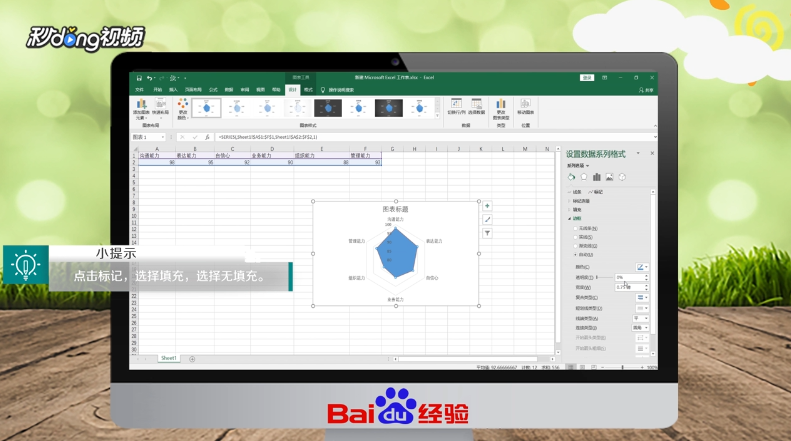The width and height of the screenshot is (791, 441).
Task: Expand 标记选项 (Marker Options) section
Action: click(x=579, y=201)
